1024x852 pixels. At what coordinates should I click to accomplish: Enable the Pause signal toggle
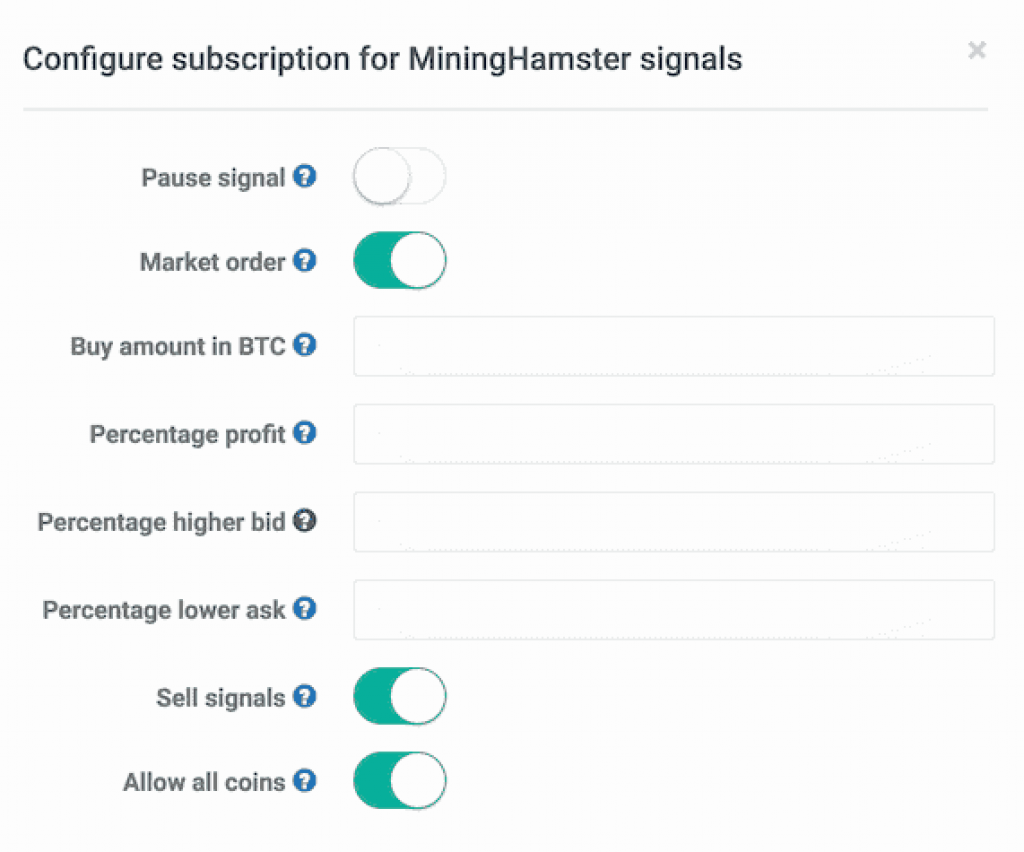click(x=400, y=176)
